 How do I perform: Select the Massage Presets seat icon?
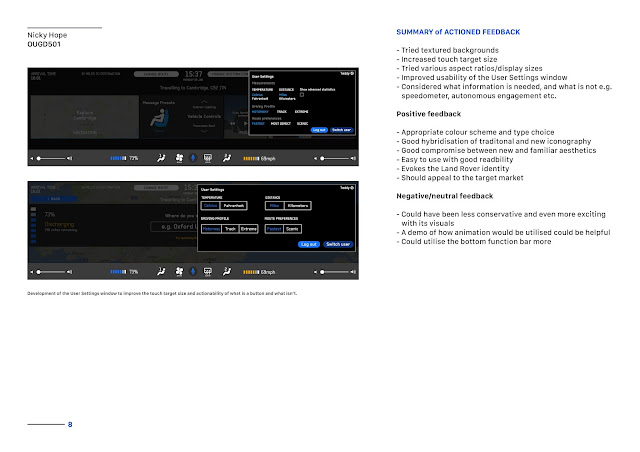[159, 119]
